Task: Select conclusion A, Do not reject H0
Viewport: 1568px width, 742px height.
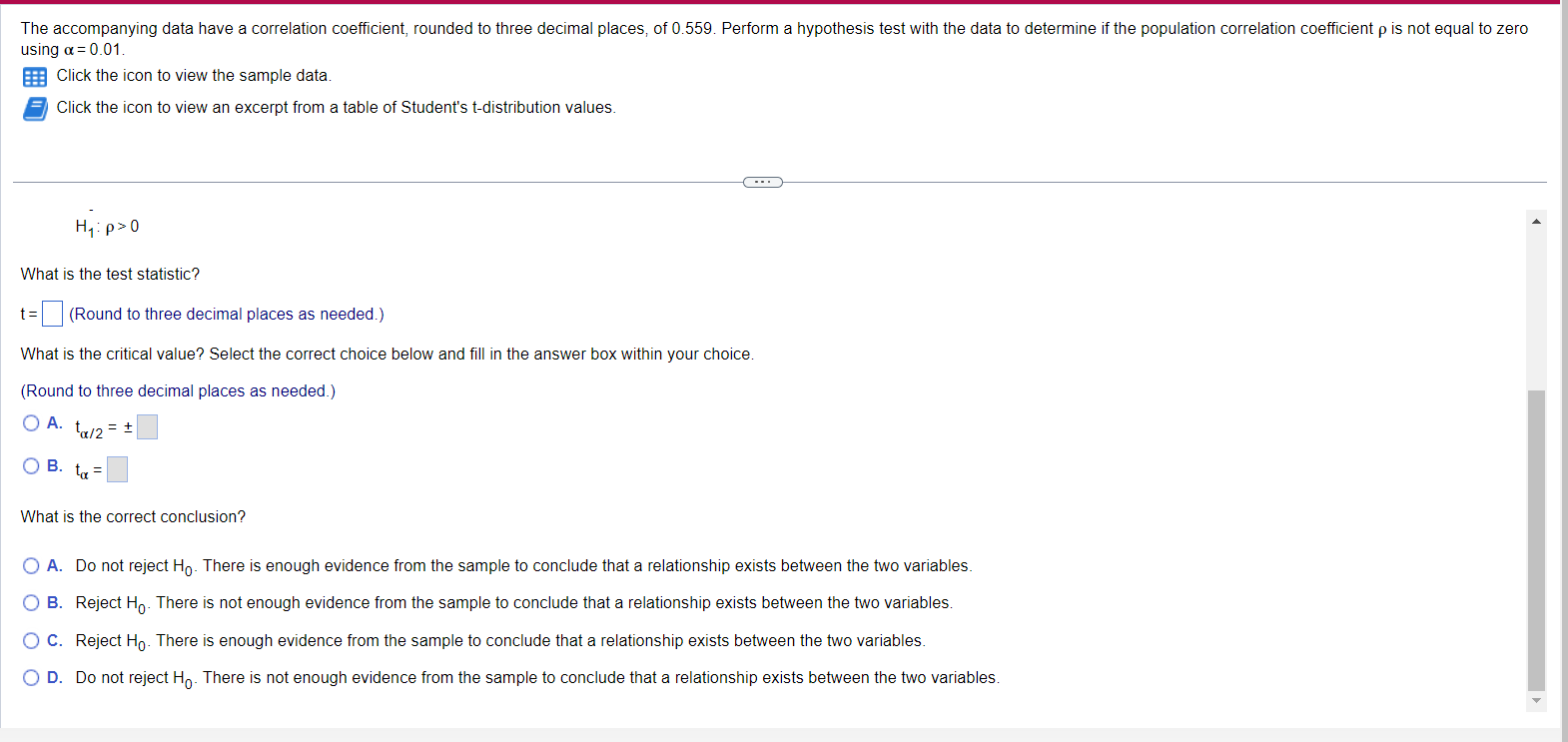Action: click(31, 564)
